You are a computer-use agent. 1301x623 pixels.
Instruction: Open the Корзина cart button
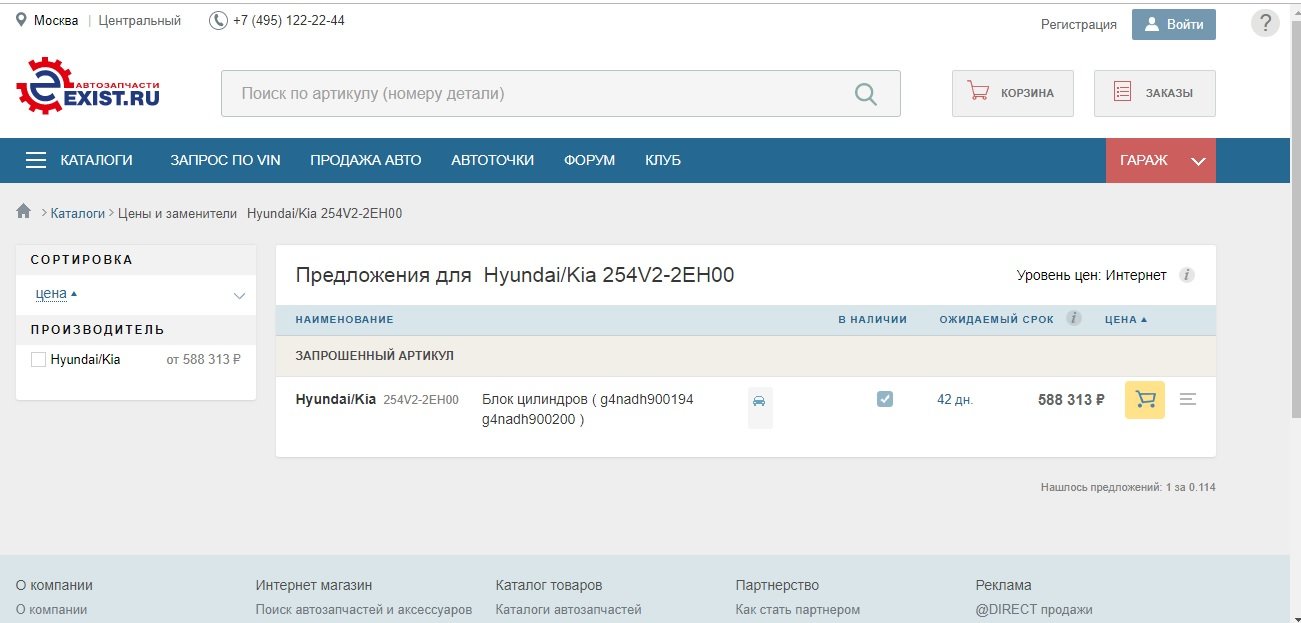click(1012, 93)
